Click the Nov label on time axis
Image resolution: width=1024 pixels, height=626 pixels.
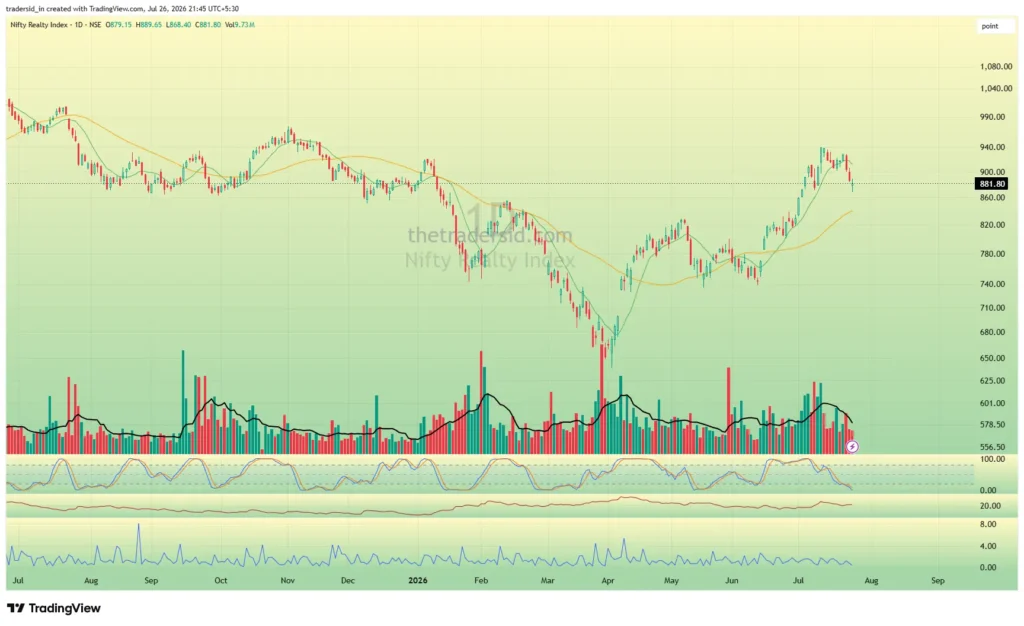pos(287,580)
